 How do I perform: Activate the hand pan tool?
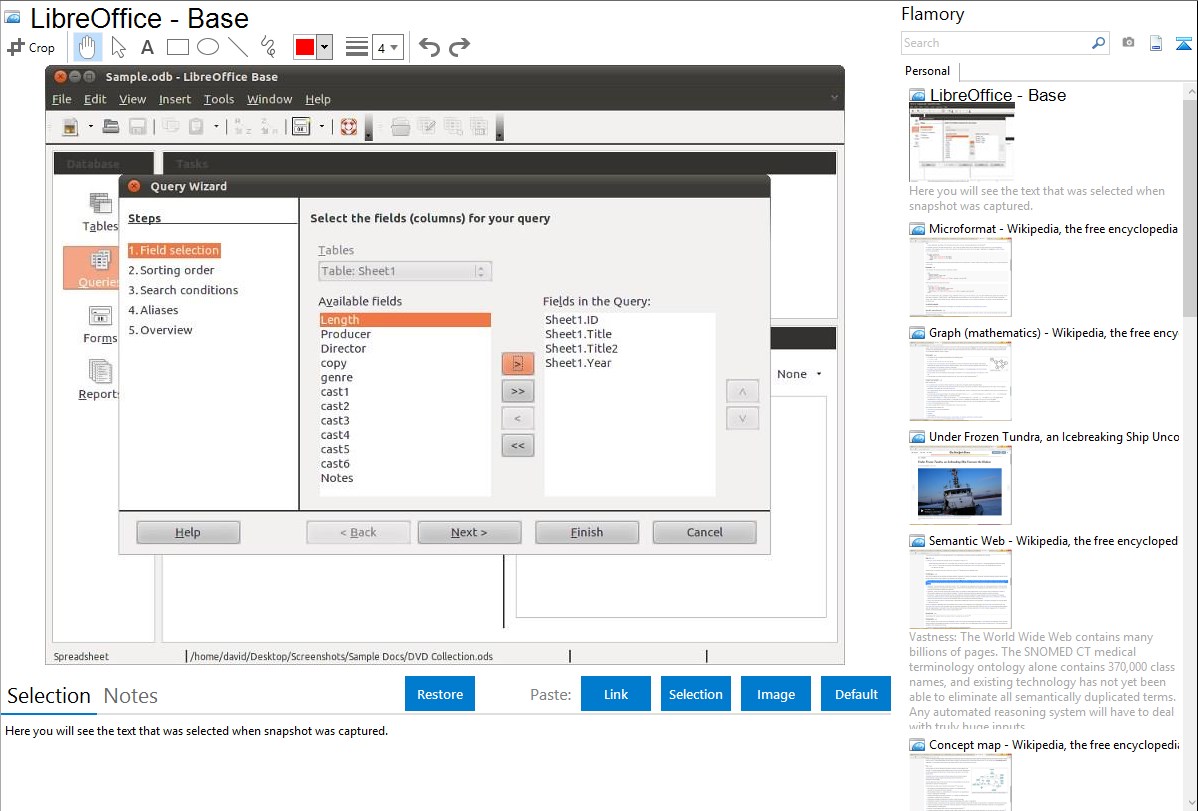[x=87, y=47]
